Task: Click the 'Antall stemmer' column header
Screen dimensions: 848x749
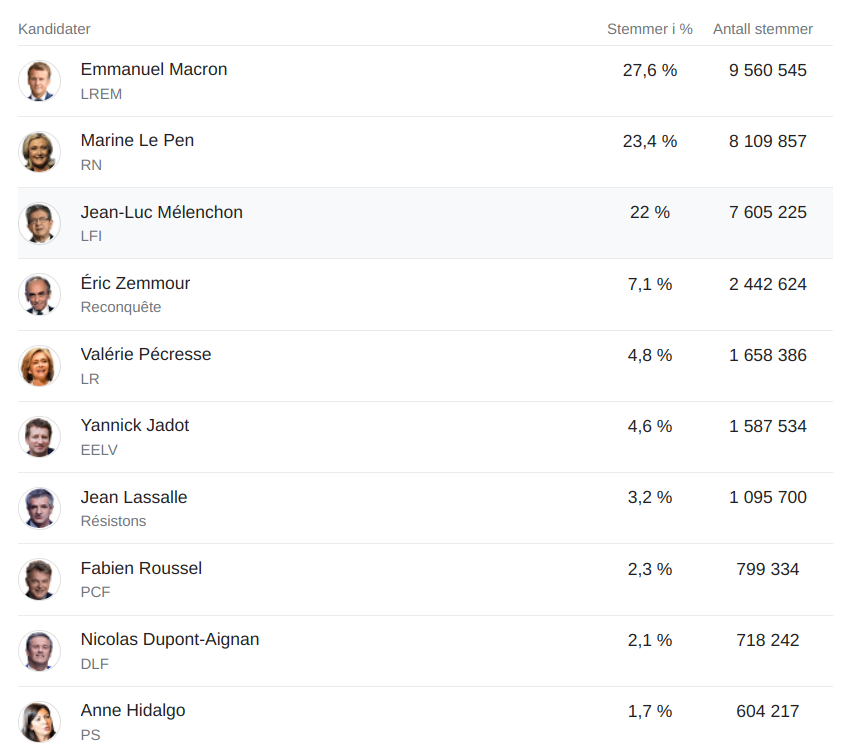Action: [763, 29]
